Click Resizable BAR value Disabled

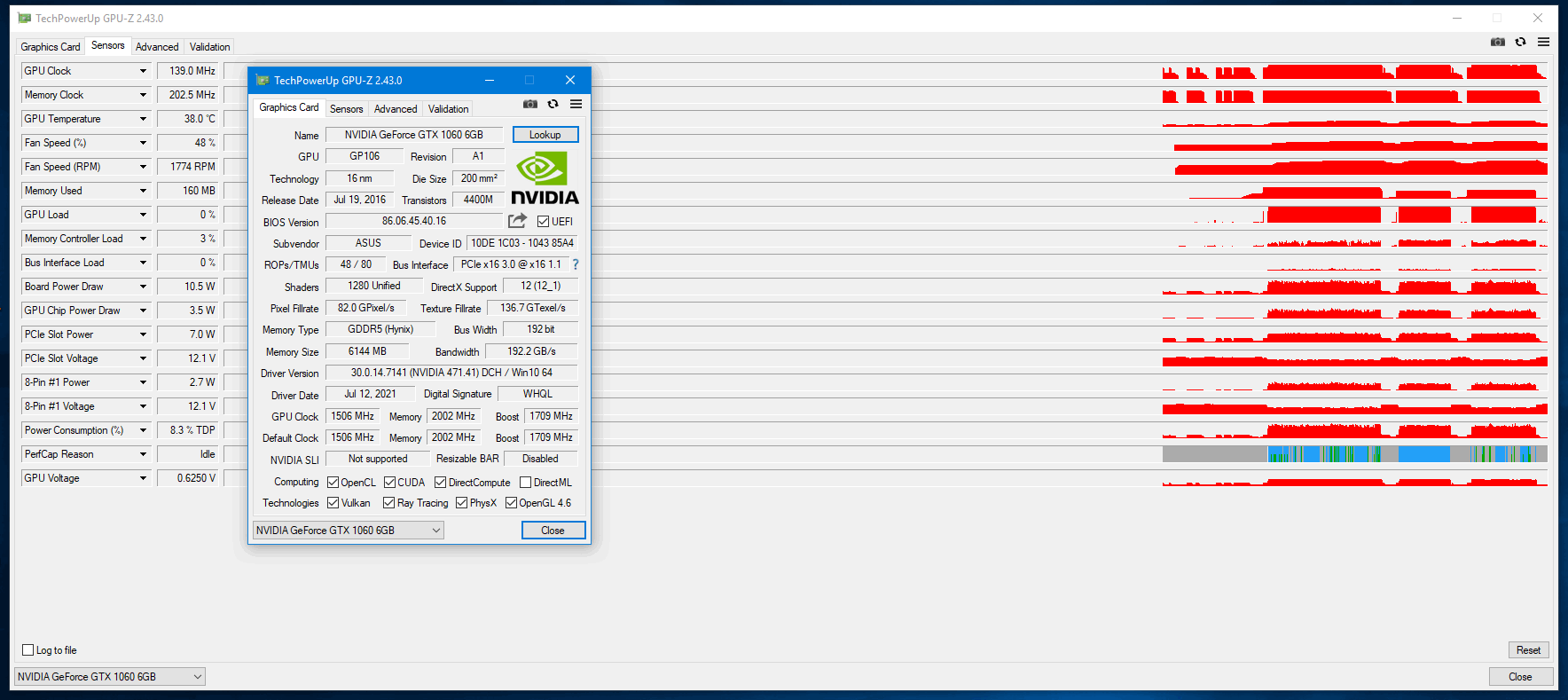(540, 459)
